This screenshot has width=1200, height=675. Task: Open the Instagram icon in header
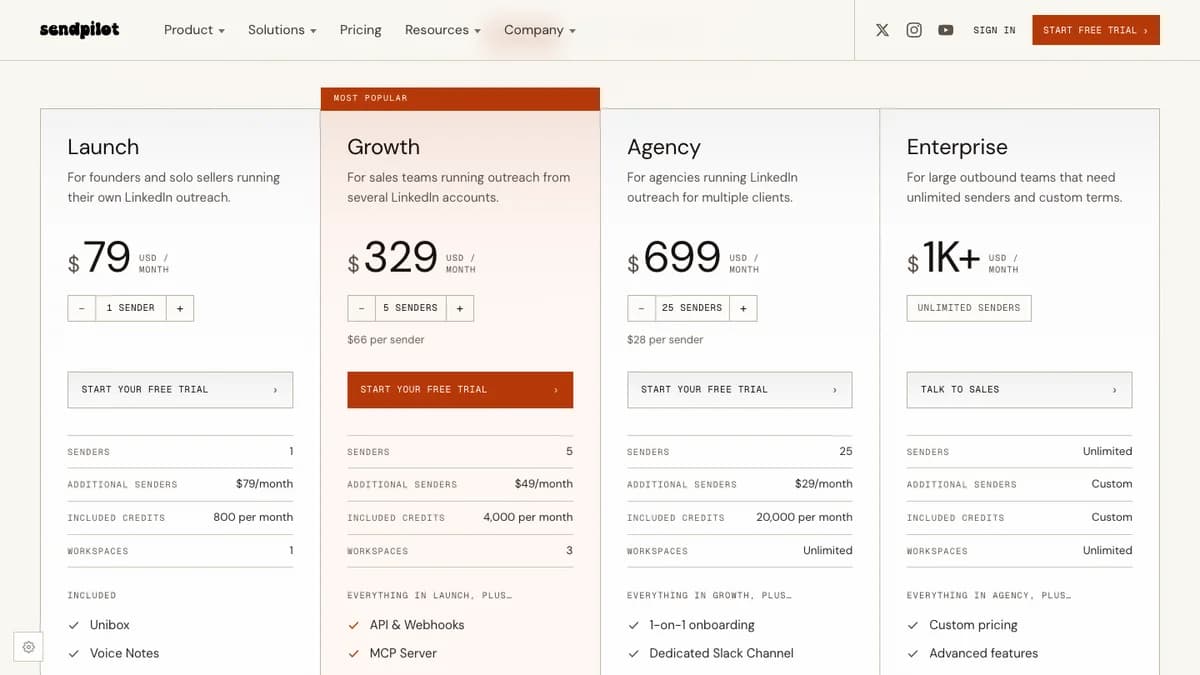914,30
